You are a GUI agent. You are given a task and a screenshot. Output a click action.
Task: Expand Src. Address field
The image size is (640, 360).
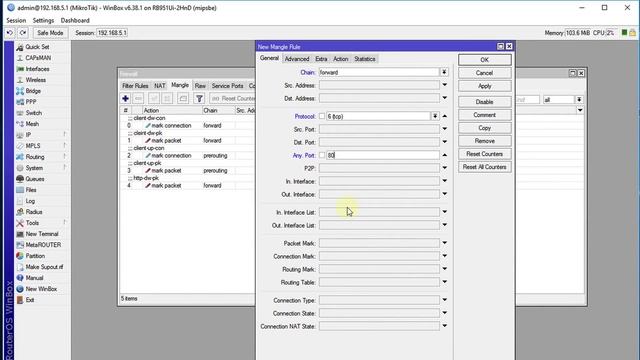(x=444, y=85)
